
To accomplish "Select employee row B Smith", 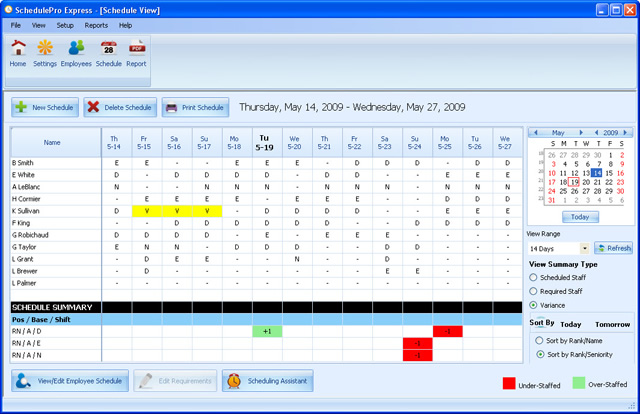I will 266,163.
